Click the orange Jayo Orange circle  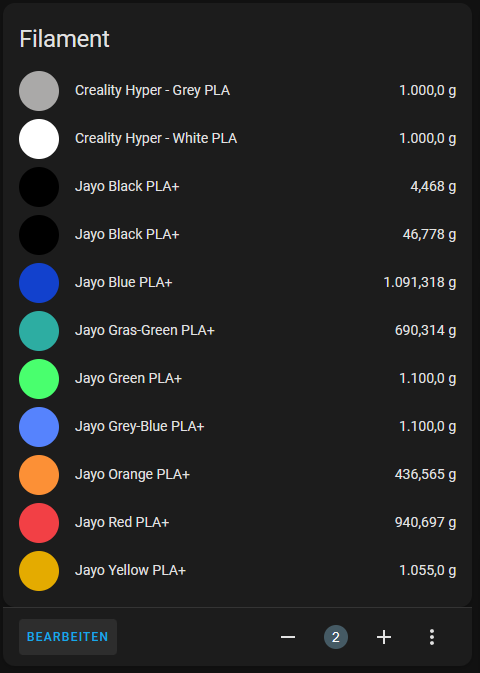click(x=39, y=475)
